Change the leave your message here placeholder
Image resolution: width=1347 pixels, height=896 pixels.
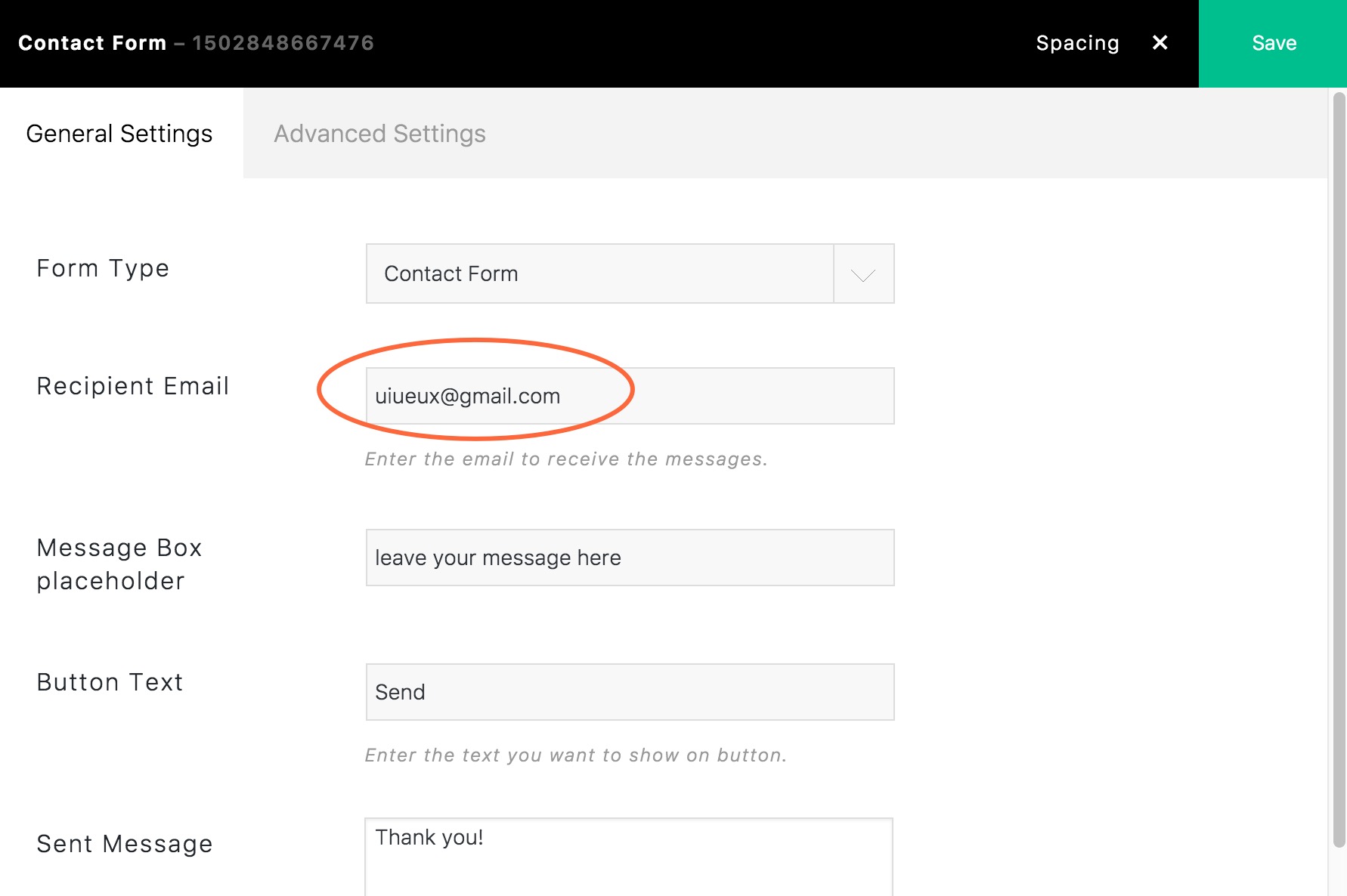pos(630,558)
